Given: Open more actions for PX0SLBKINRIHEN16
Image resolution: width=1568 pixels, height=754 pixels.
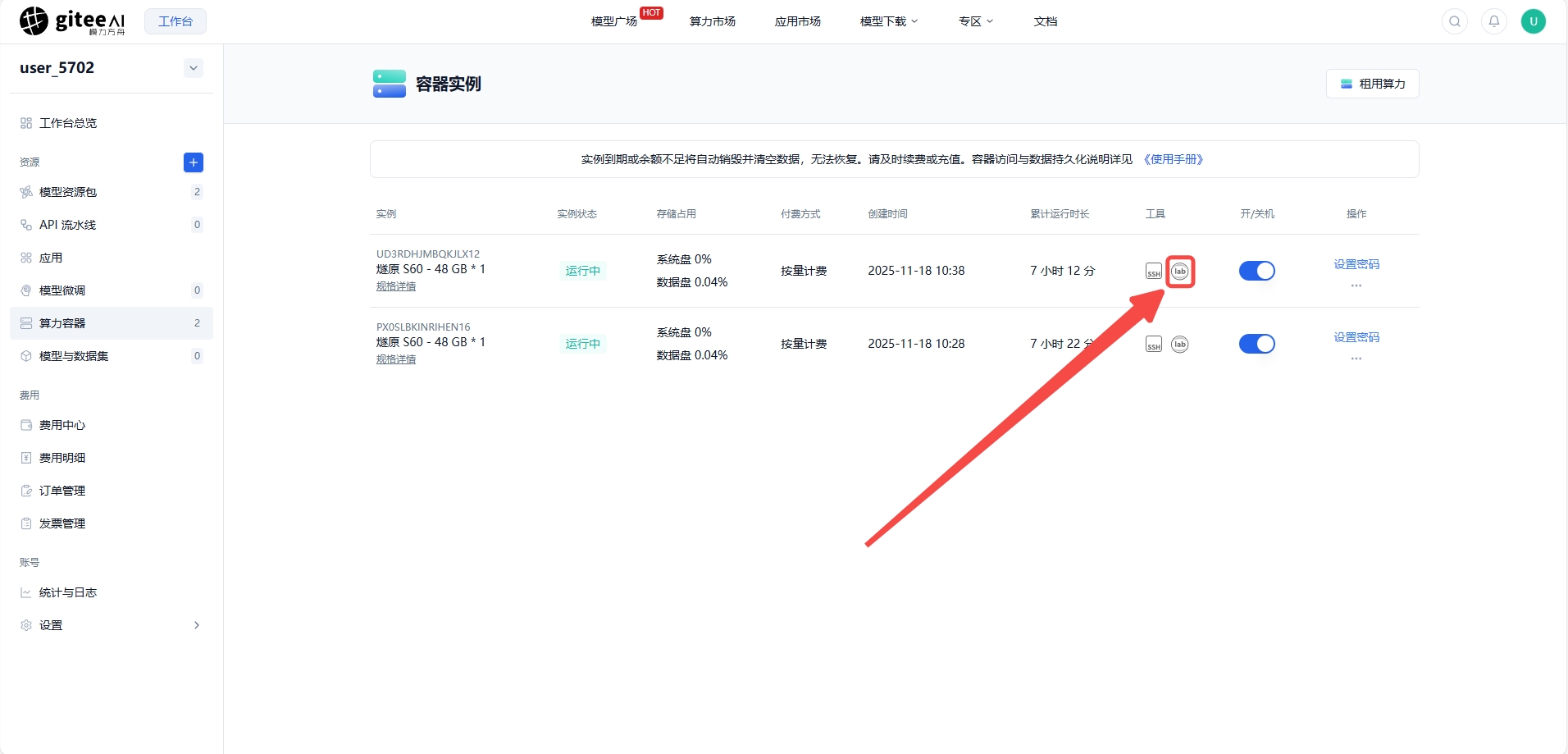Looking at the screenshot, I should click(1356, 359).
